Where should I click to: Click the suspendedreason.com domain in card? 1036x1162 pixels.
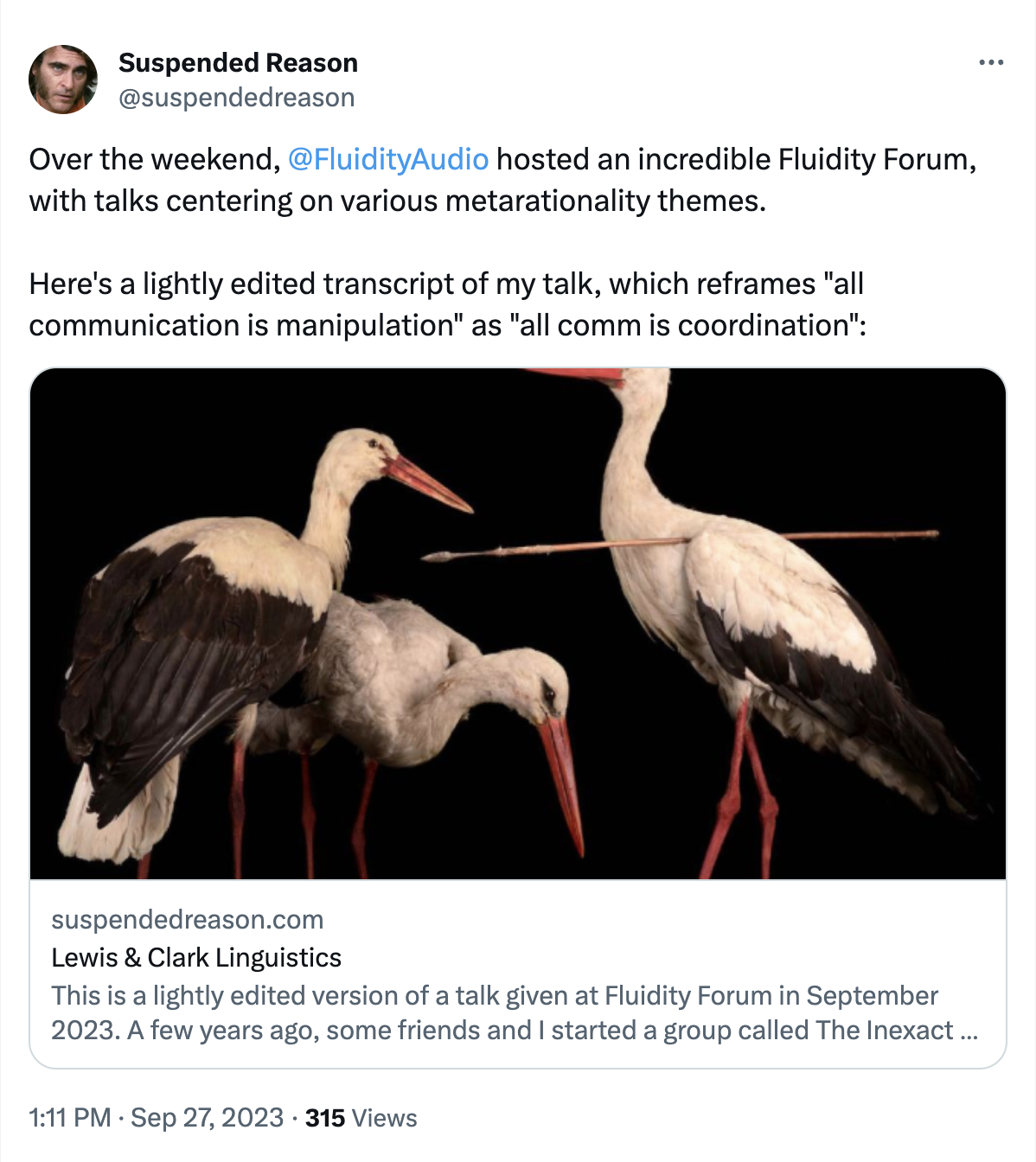(188, 919)
